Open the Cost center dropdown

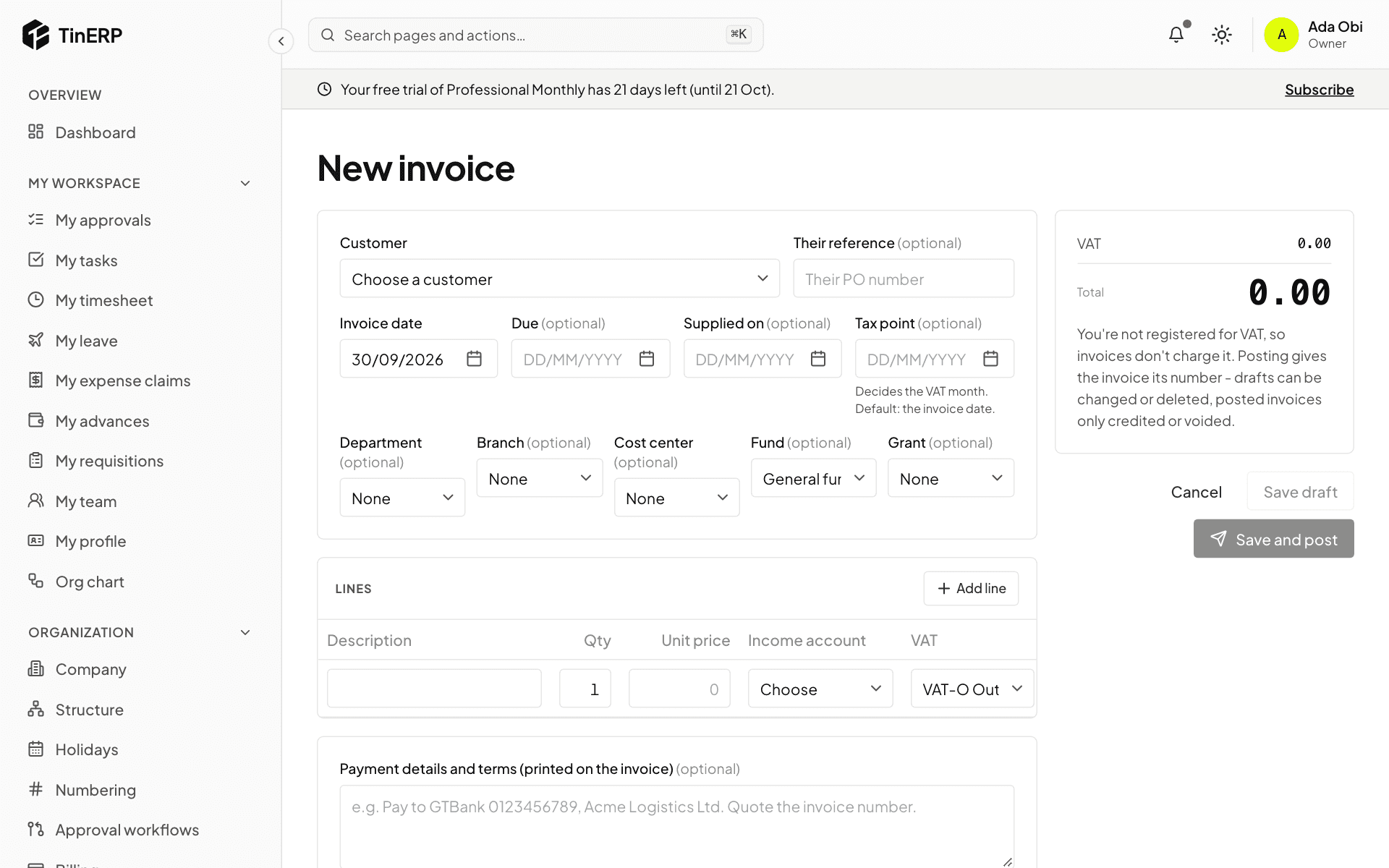[676, 498]
